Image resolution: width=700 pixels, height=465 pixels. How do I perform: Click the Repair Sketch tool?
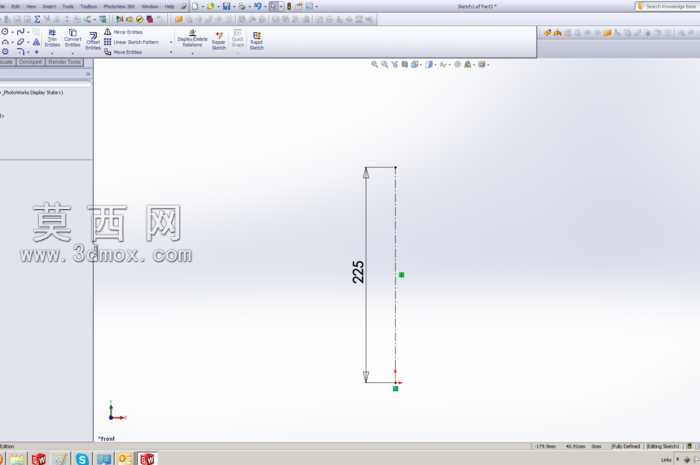coord(219,41)
